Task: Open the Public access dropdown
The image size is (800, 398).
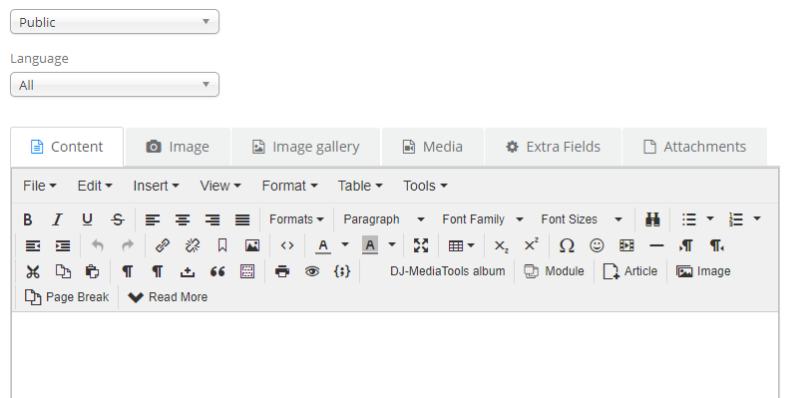Action: click(115, 22)
